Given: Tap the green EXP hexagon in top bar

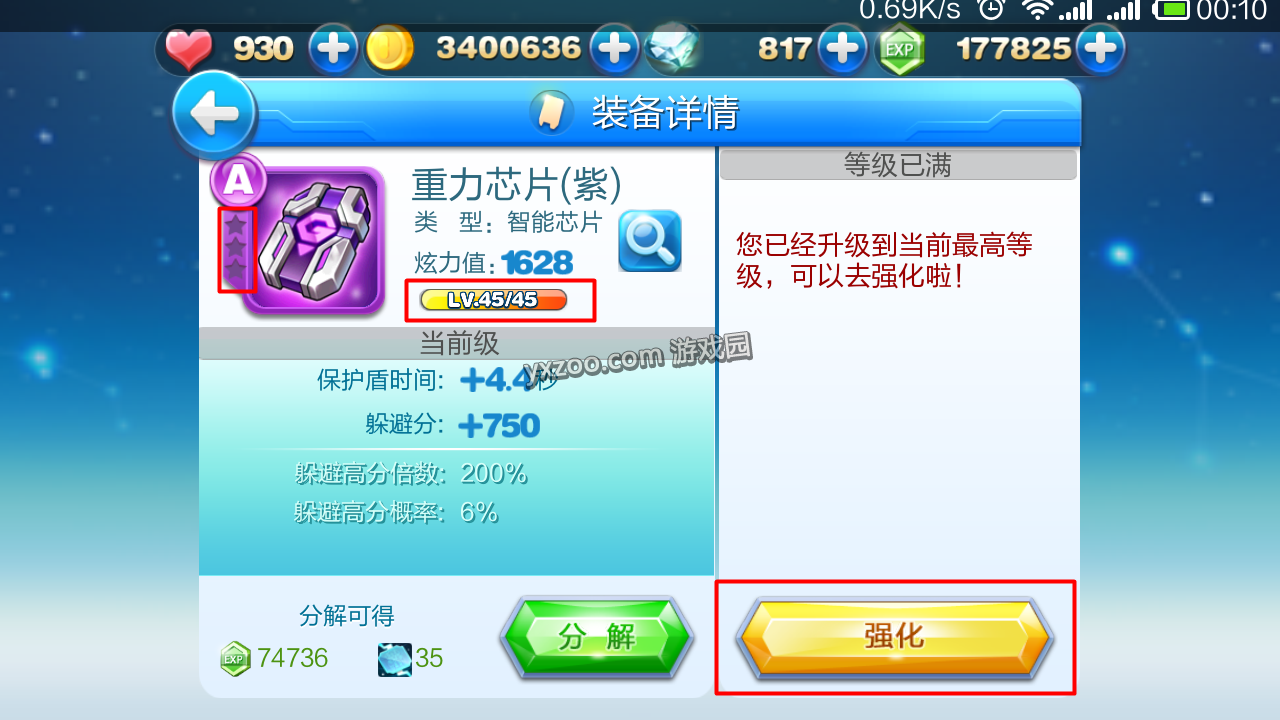Looking at the screenshot, I should [x=900, y=50].
